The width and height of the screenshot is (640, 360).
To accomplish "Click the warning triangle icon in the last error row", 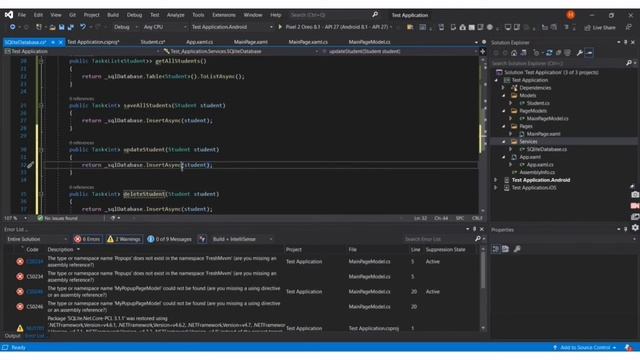I will tap(20, 328).
